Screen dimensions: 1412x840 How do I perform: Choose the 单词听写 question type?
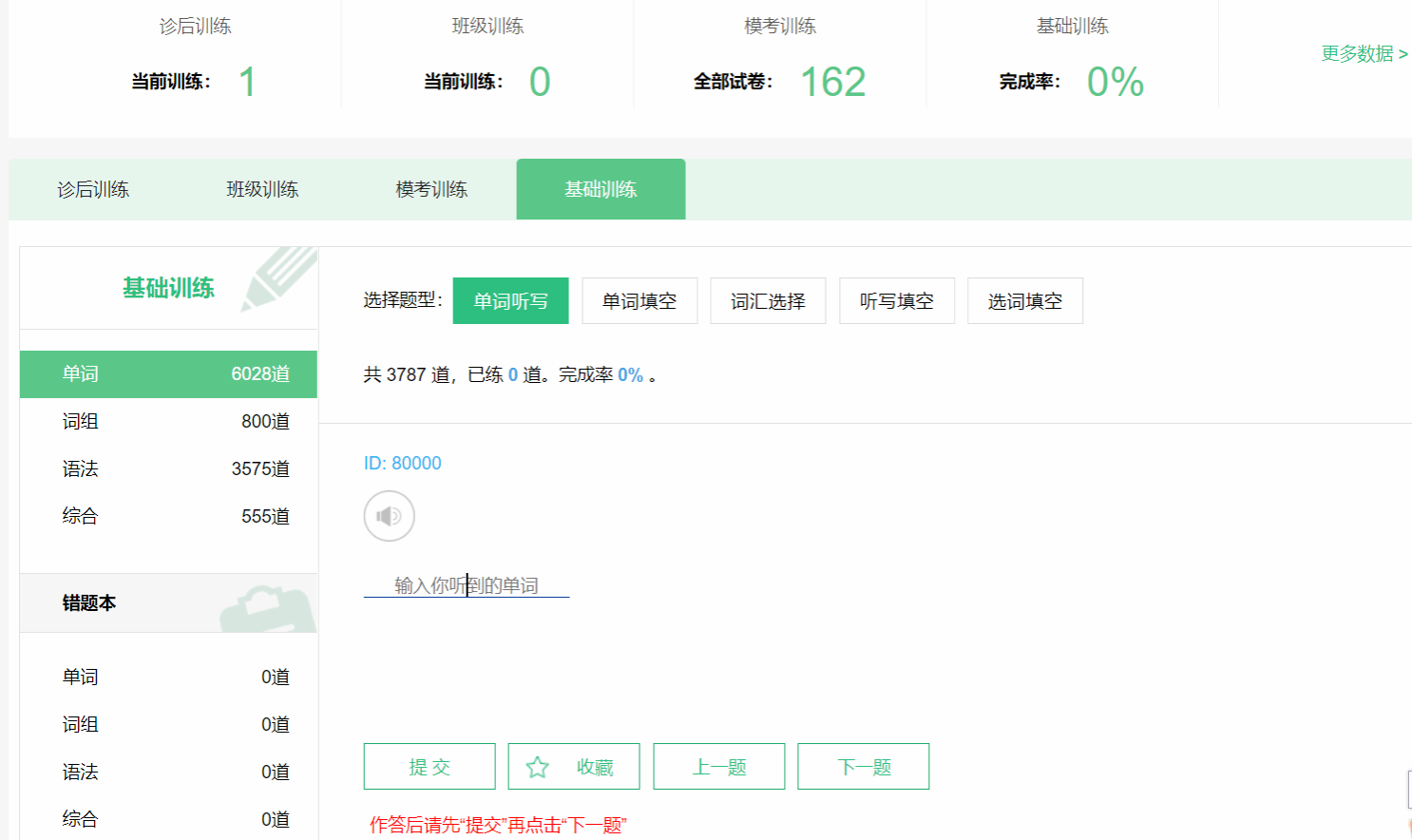510,301
